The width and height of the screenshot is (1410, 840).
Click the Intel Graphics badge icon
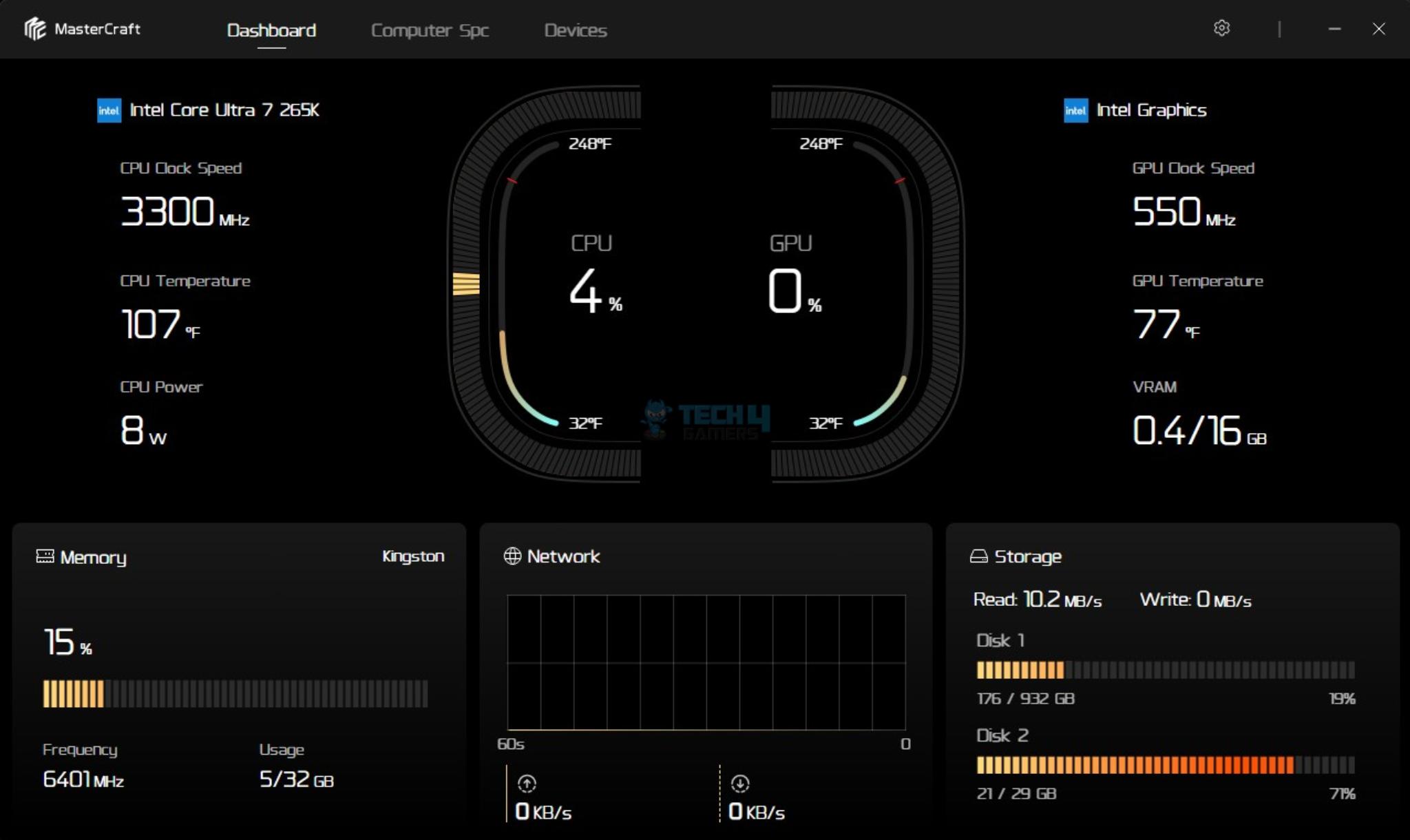tap(1075, 110)
